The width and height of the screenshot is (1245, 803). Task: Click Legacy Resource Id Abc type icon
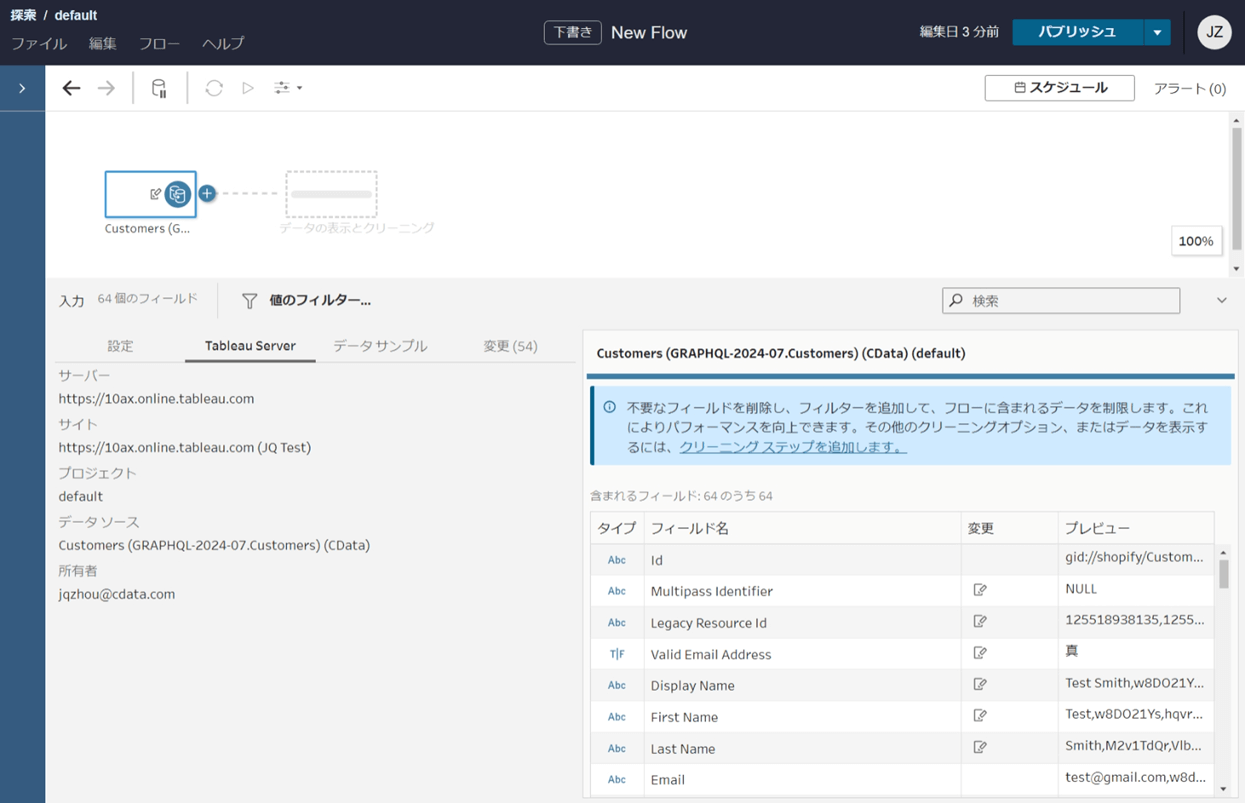tap(617, 622)
